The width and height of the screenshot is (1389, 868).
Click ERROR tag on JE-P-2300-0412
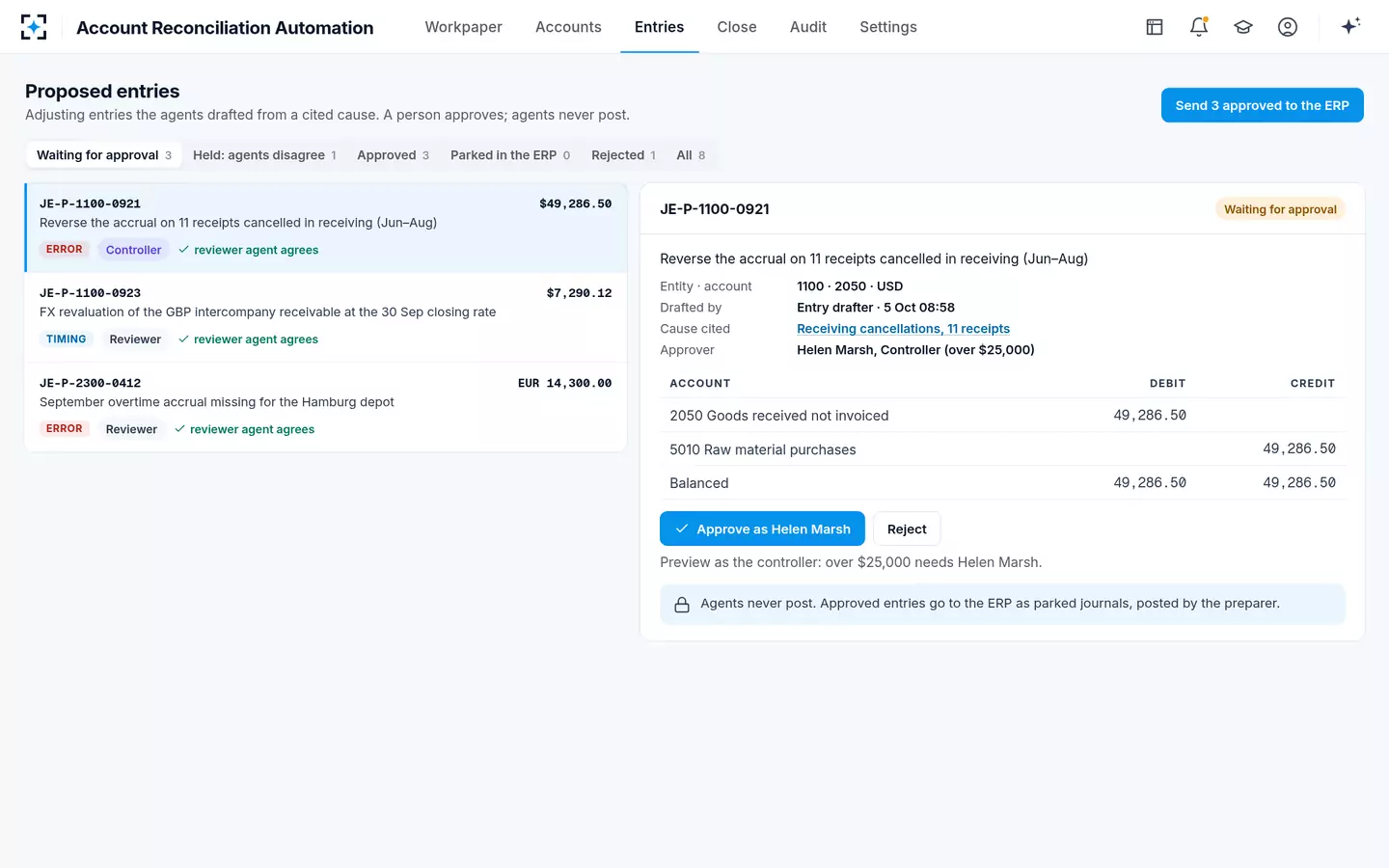tap(65, 429)
